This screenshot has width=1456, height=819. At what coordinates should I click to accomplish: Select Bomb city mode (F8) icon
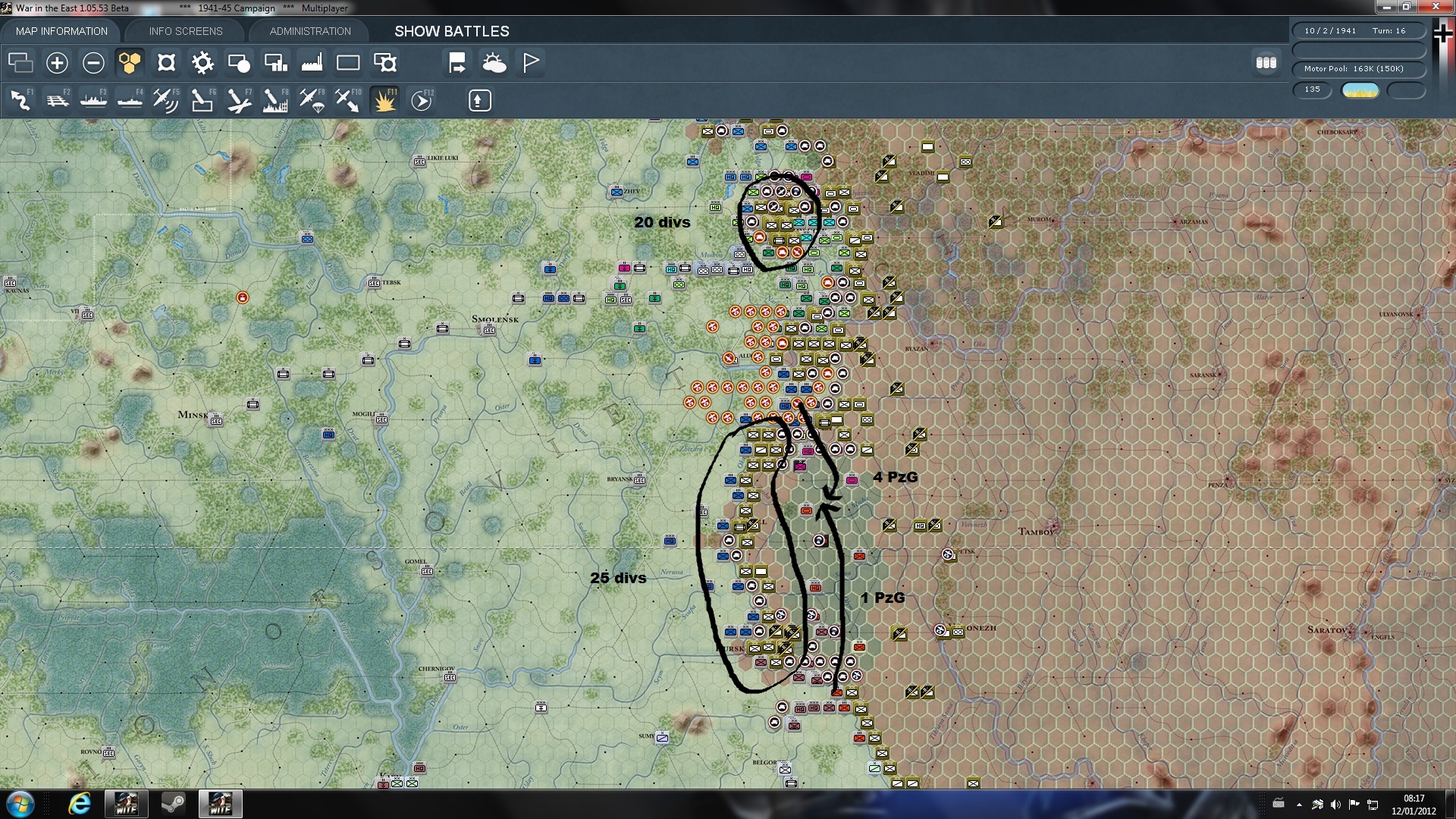point(275,100)
